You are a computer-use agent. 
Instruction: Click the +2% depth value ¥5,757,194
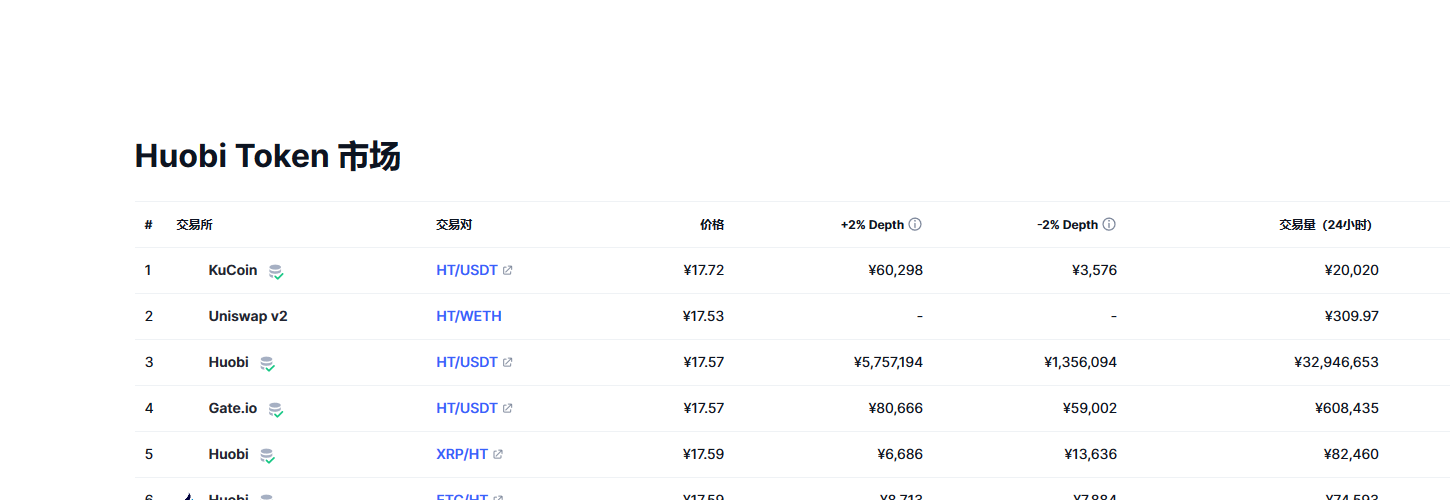[888, 362]
